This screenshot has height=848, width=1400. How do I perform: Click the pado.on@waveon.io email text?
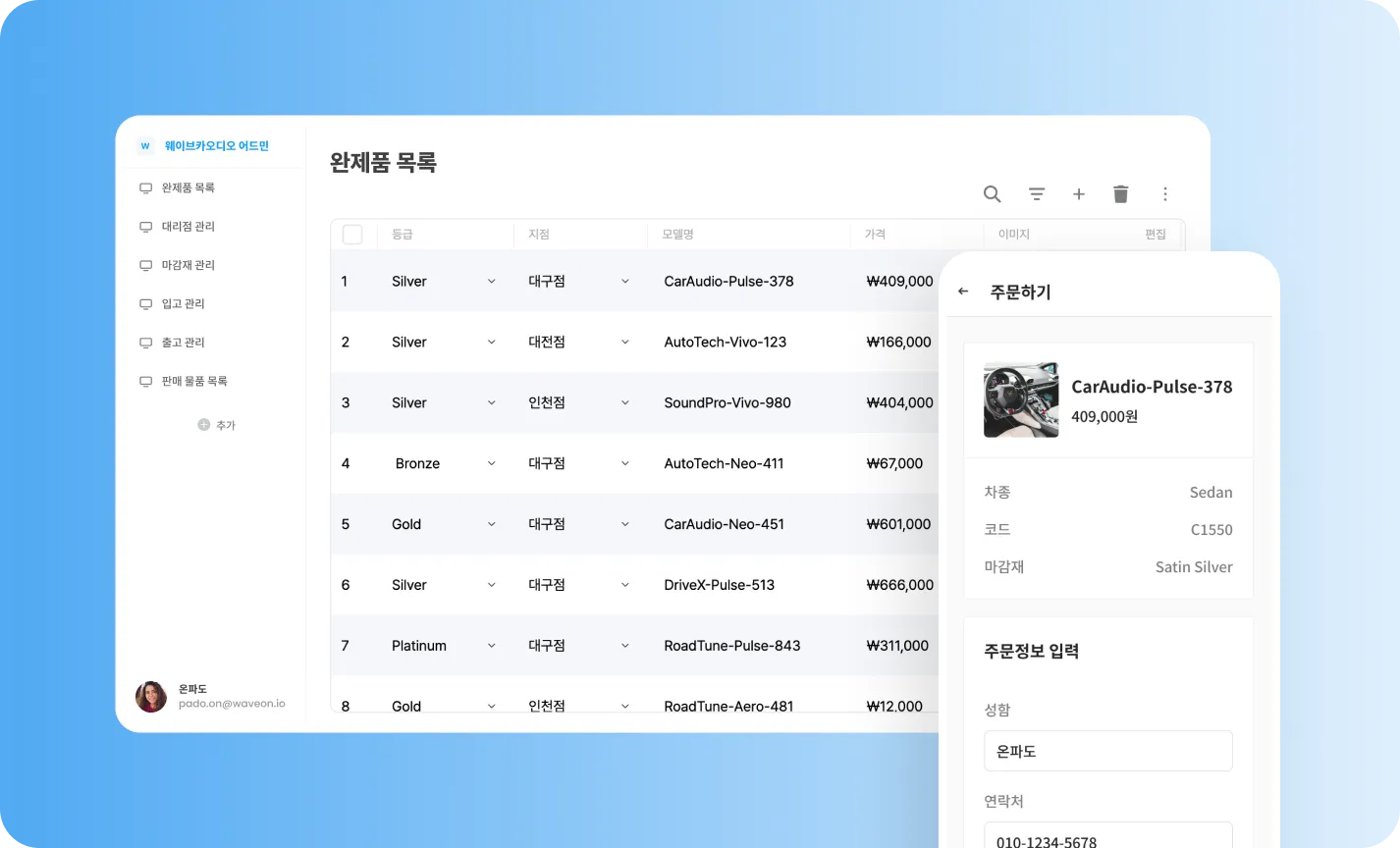click(x=232, y=704)
